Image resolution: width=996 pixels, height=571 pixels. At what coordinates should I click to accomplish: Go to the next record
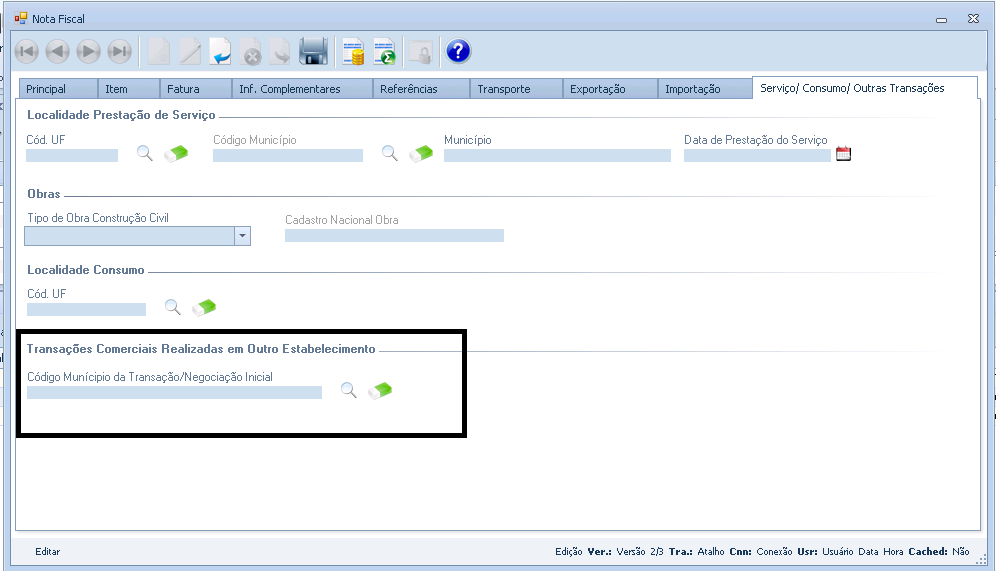pyautogui.click(x=88, y=51)
